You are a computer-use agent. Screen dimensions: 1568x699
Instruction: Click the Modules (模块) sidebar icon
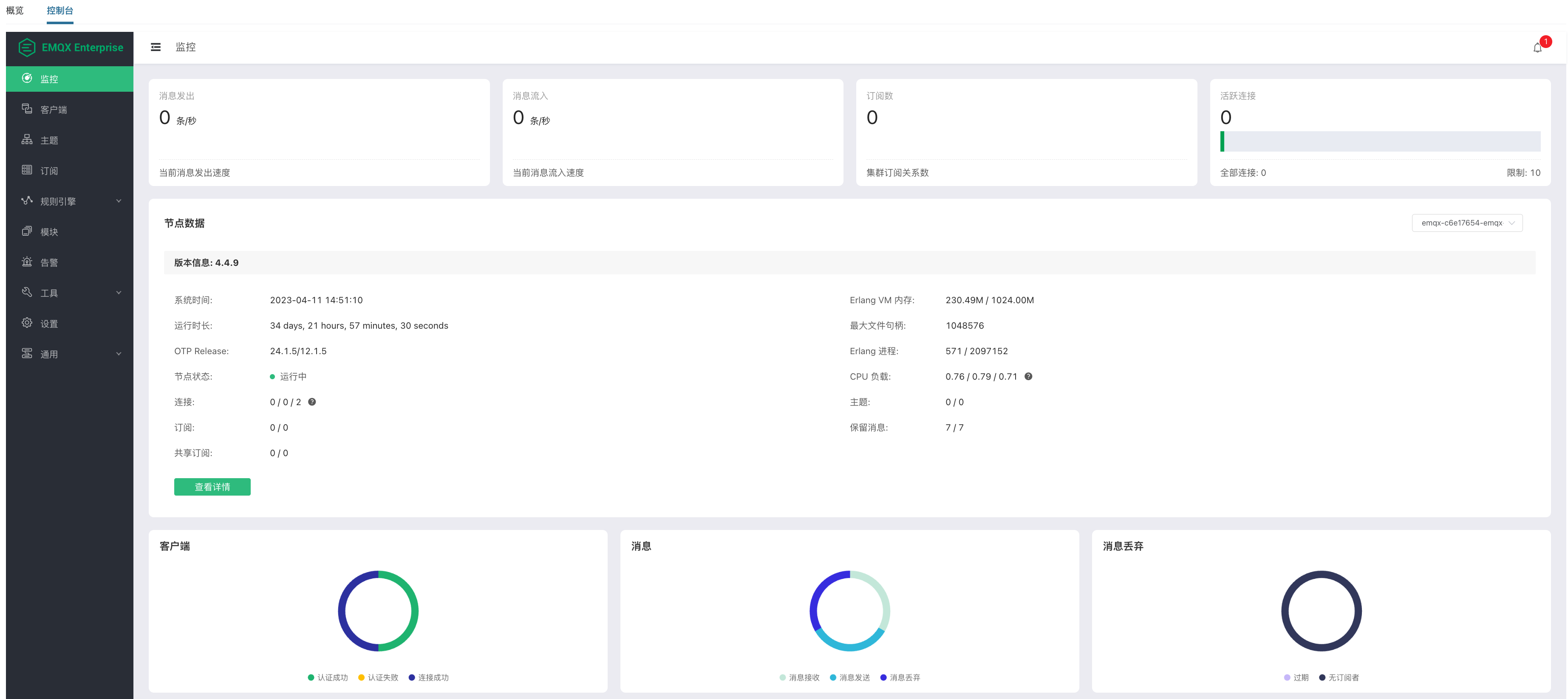pyautogui.click(x=27, y=231)
